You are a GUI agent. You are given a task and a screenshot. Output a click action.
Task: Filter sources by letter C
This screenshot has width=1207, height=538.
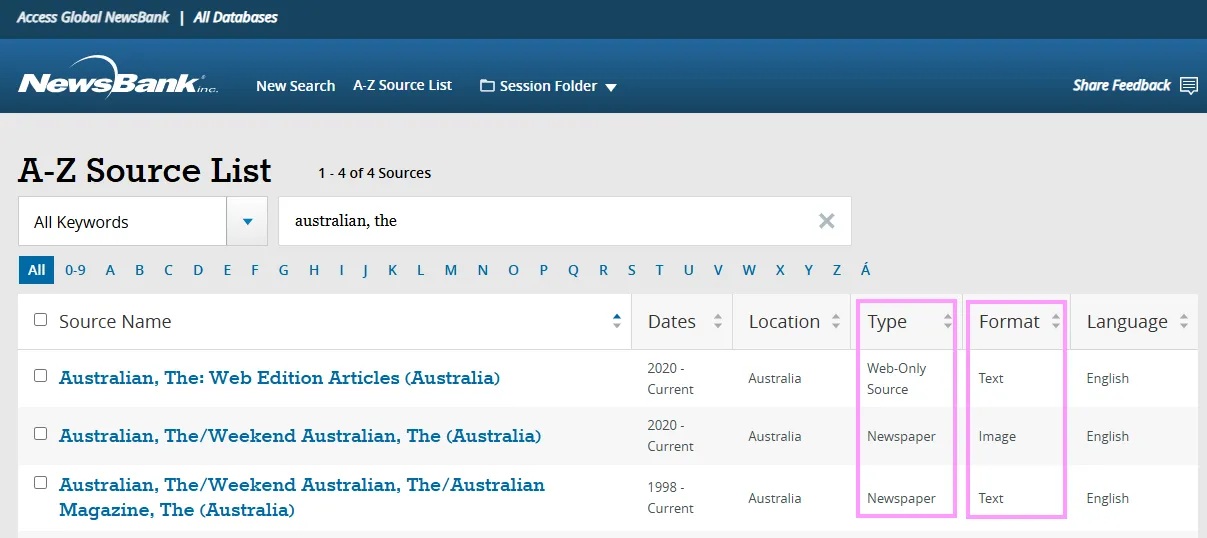pos(169,270)
